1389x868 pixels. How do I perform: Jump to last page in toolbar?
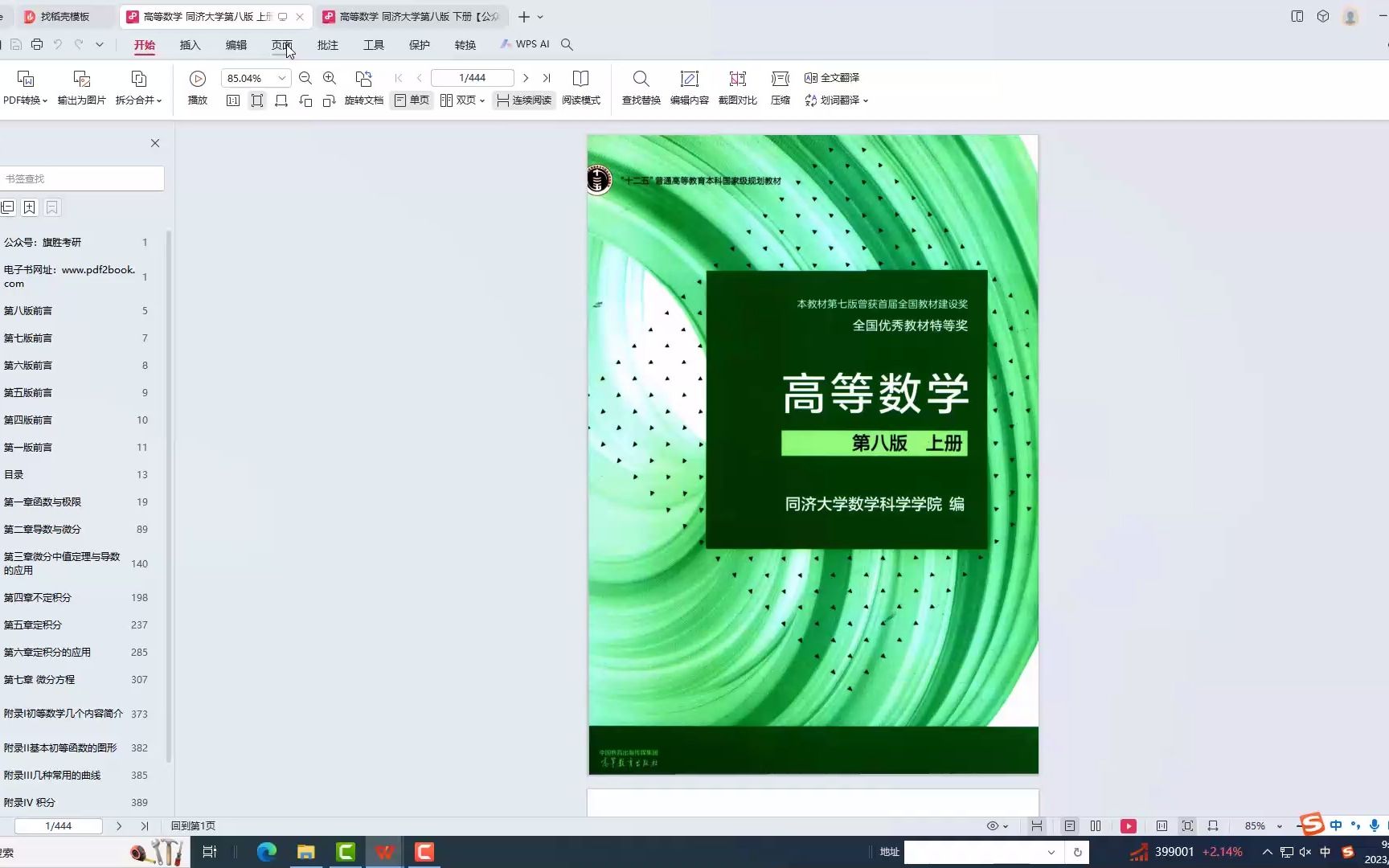(547, 78)
